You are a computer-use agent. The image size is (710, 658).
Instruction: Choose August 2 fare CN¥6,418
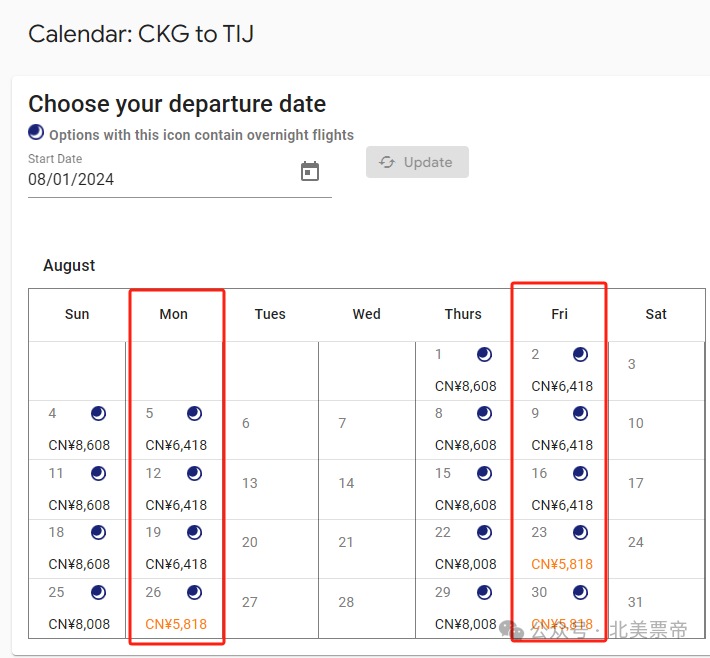pos(561,371)
